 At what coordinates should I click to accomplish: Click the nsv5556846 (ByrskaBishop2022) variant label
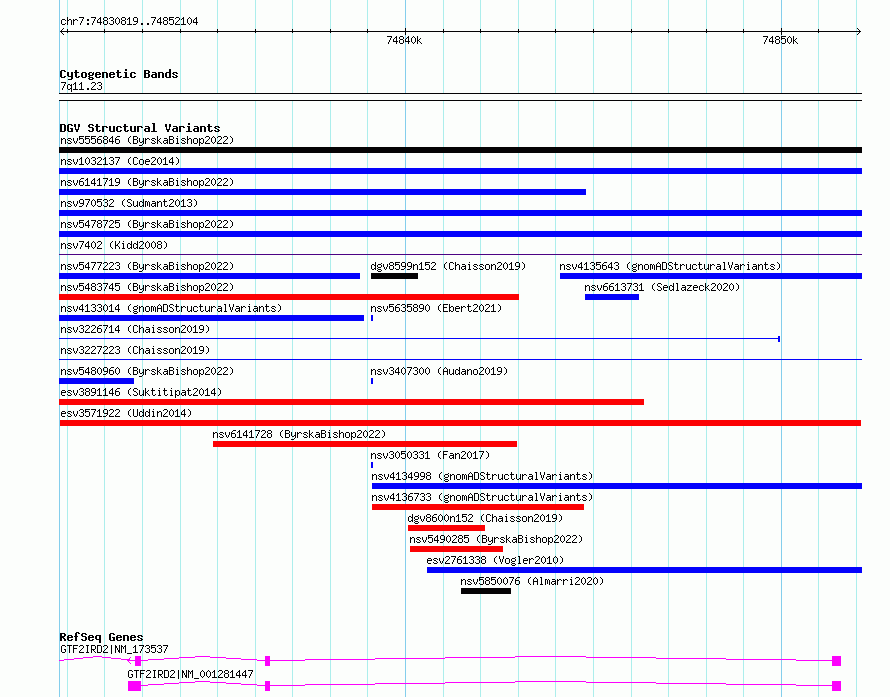pos(147,140)
